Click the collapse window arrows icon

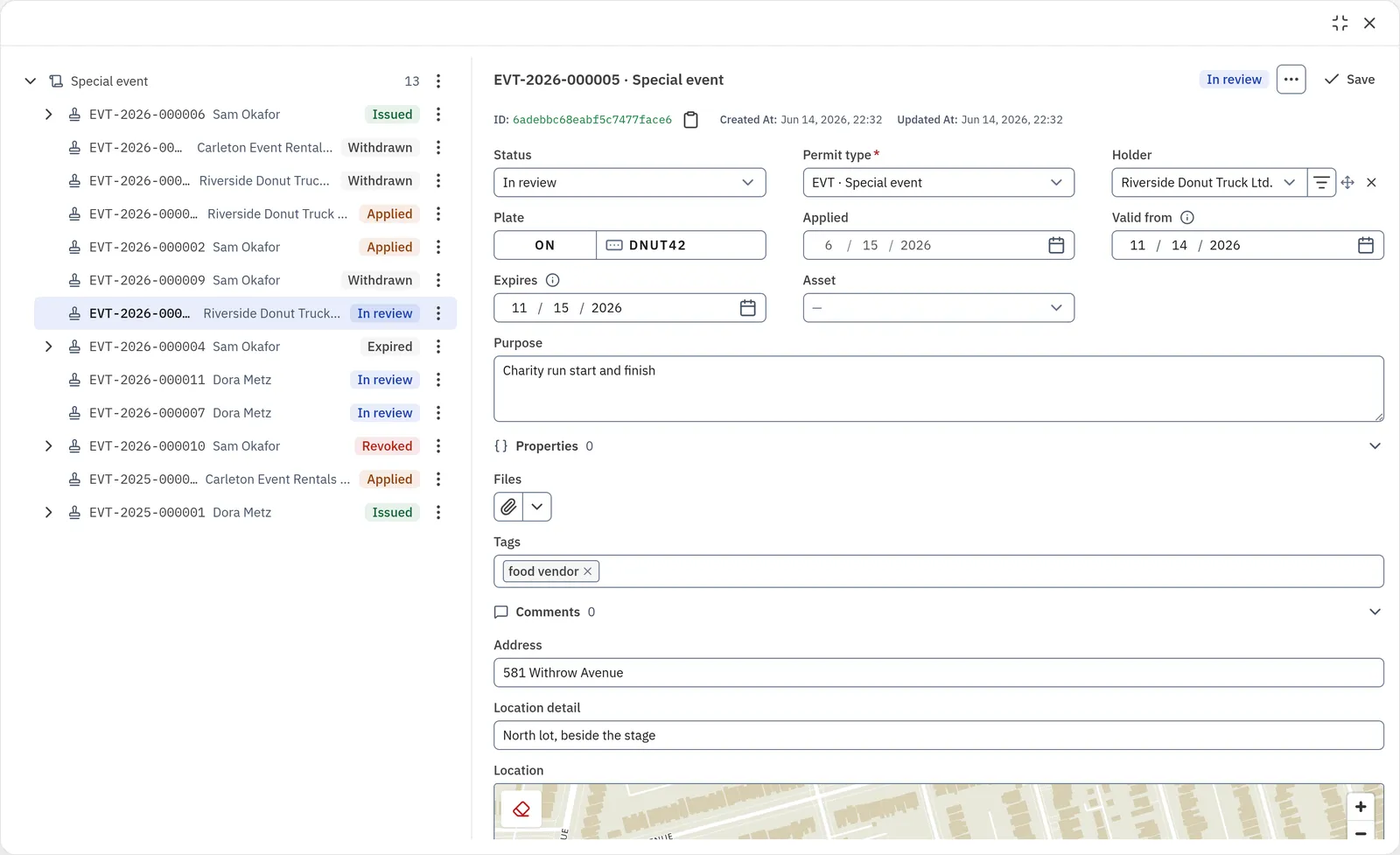[x=1340, y=24]
